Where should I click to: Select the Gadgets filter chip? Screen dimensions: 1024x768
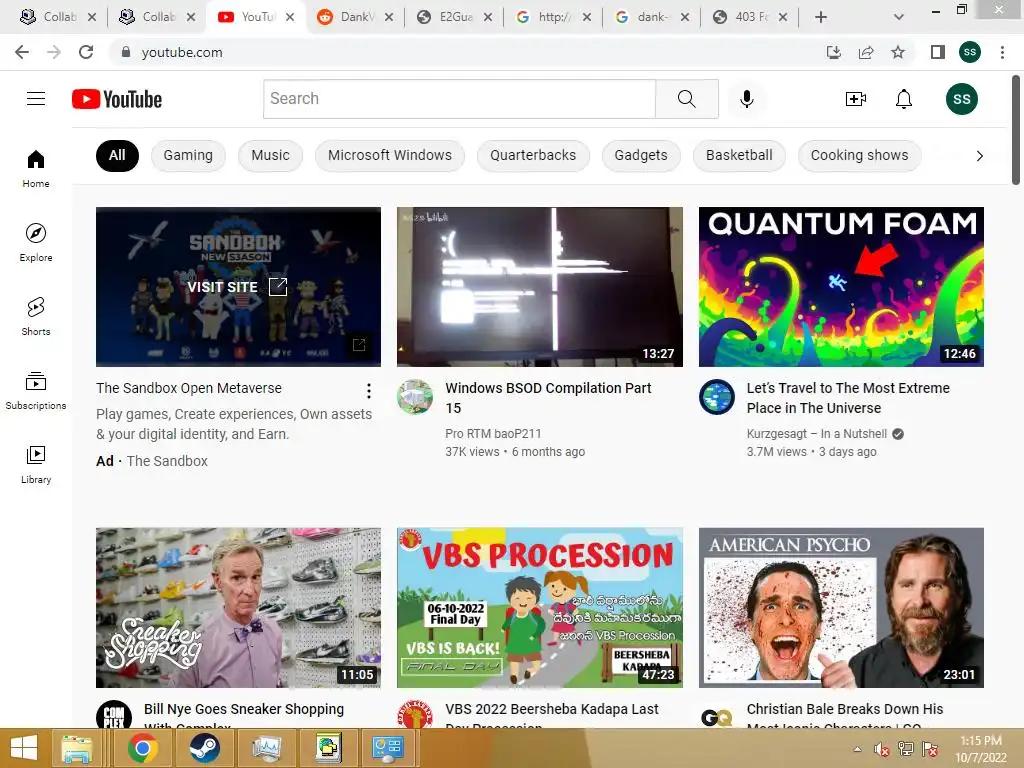(x=641, y=155)
